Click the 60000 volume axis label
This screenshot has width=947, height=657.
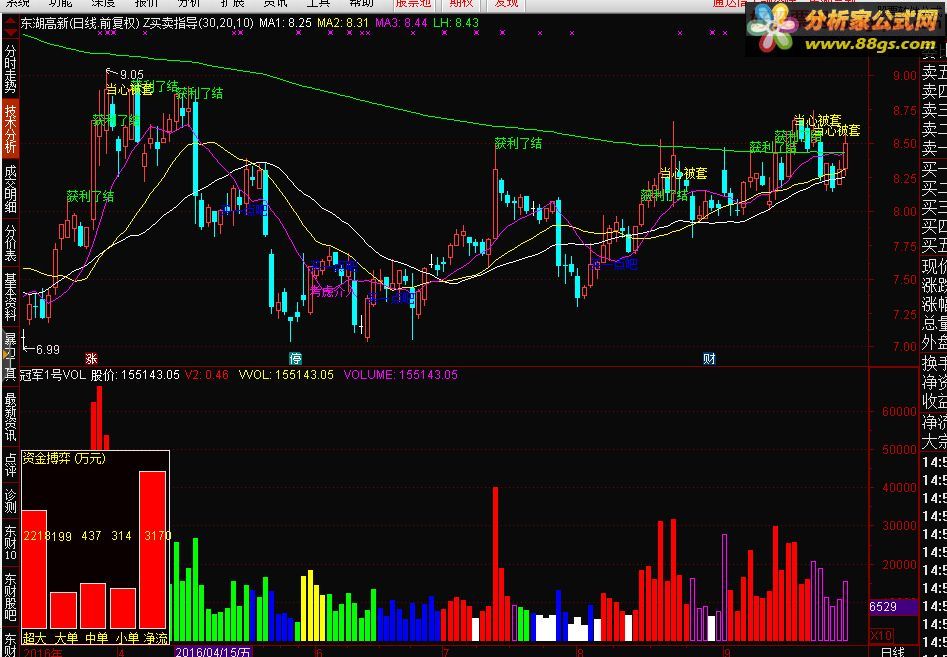[899, 411]
